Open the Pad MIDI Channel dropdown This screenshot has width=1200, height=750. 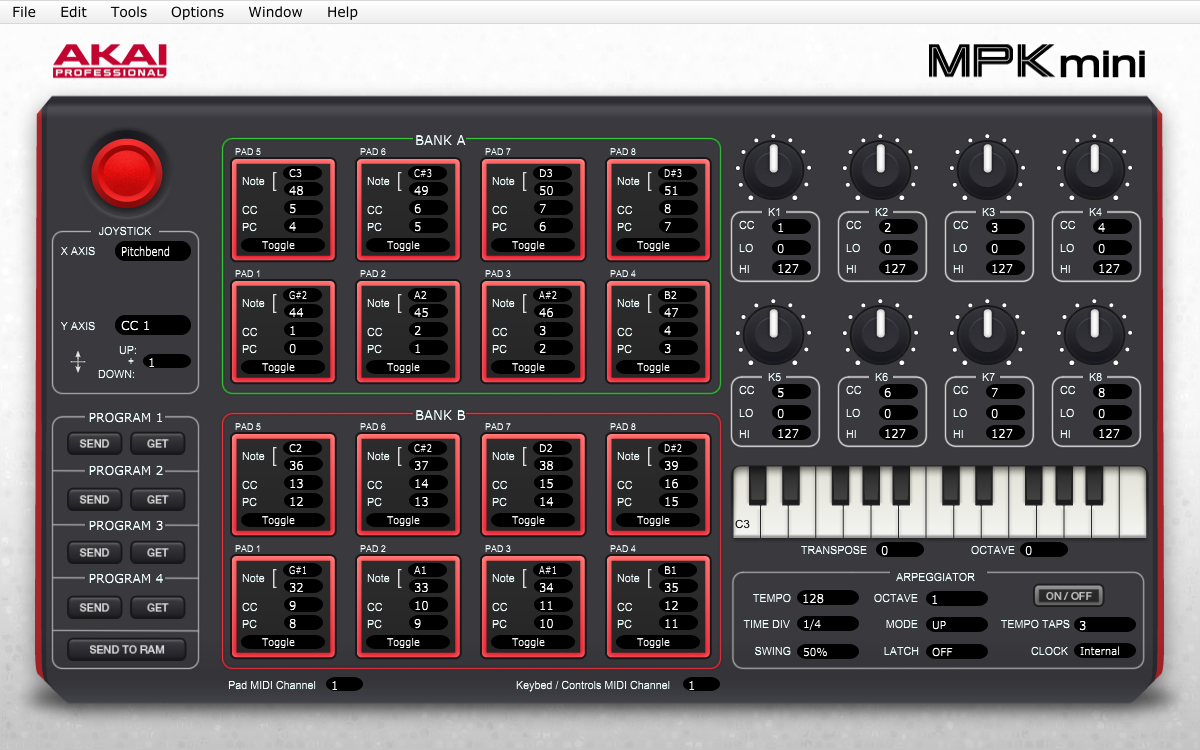pyautogui.click(x=345, y=685)
